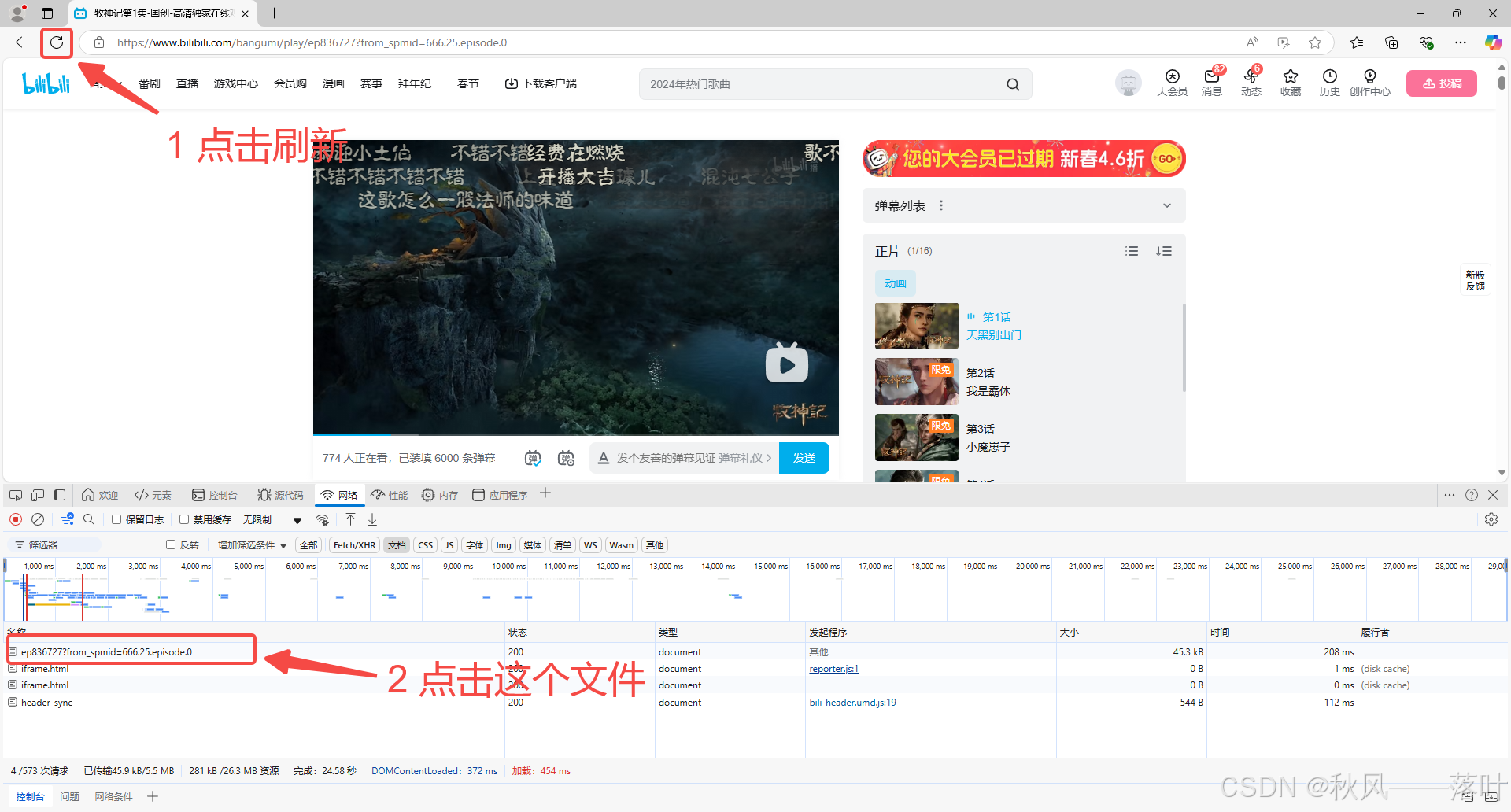Screen dimensions: 1511x812
Task: Enable 保留日志 checkbox
Action: click(x=116, y=519)
